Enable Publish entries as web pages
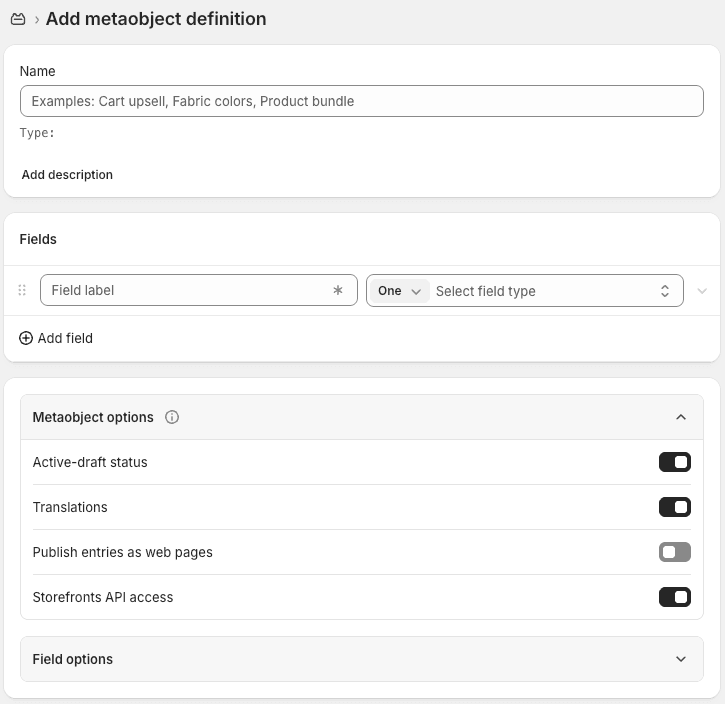 pyautogui.click(x=674, y=552)
